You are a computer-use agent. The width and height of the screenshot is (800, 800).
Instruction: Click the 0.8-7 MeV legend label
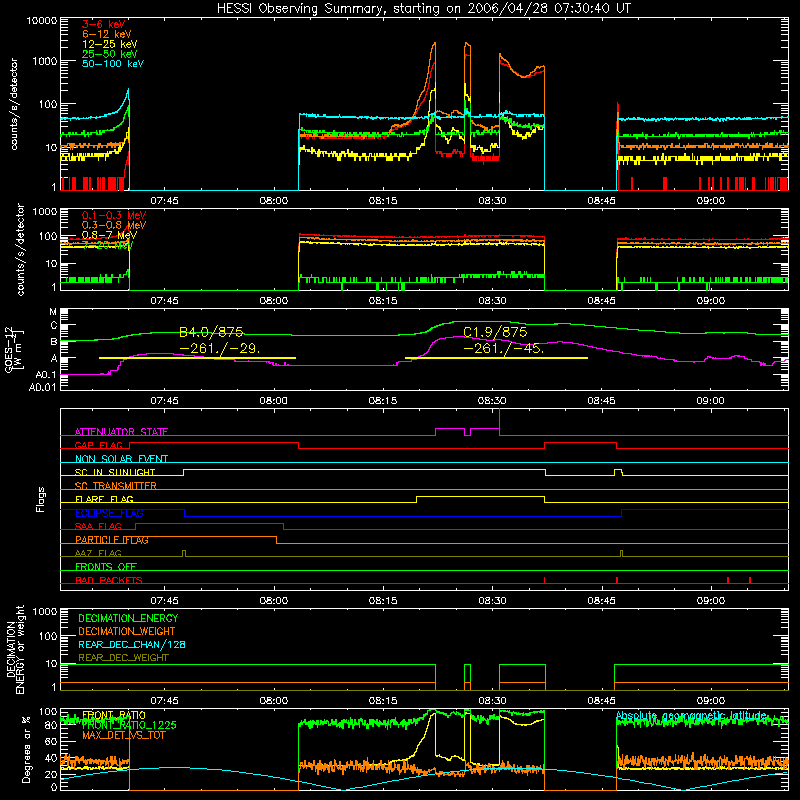point(109,235)
